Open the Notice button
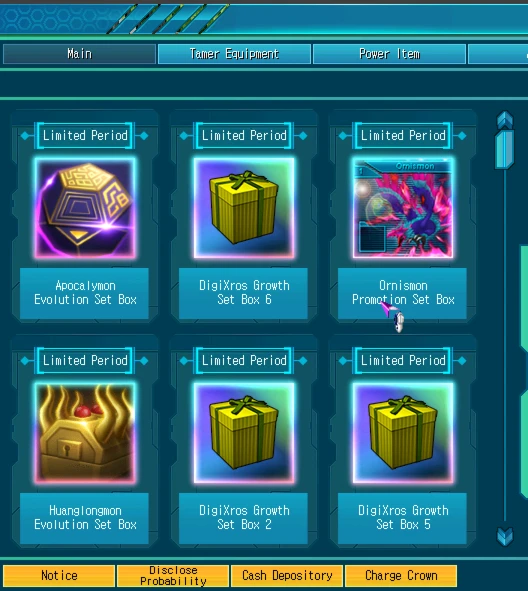The height and width of the screenshot is (591, 528). pos(59,576)
